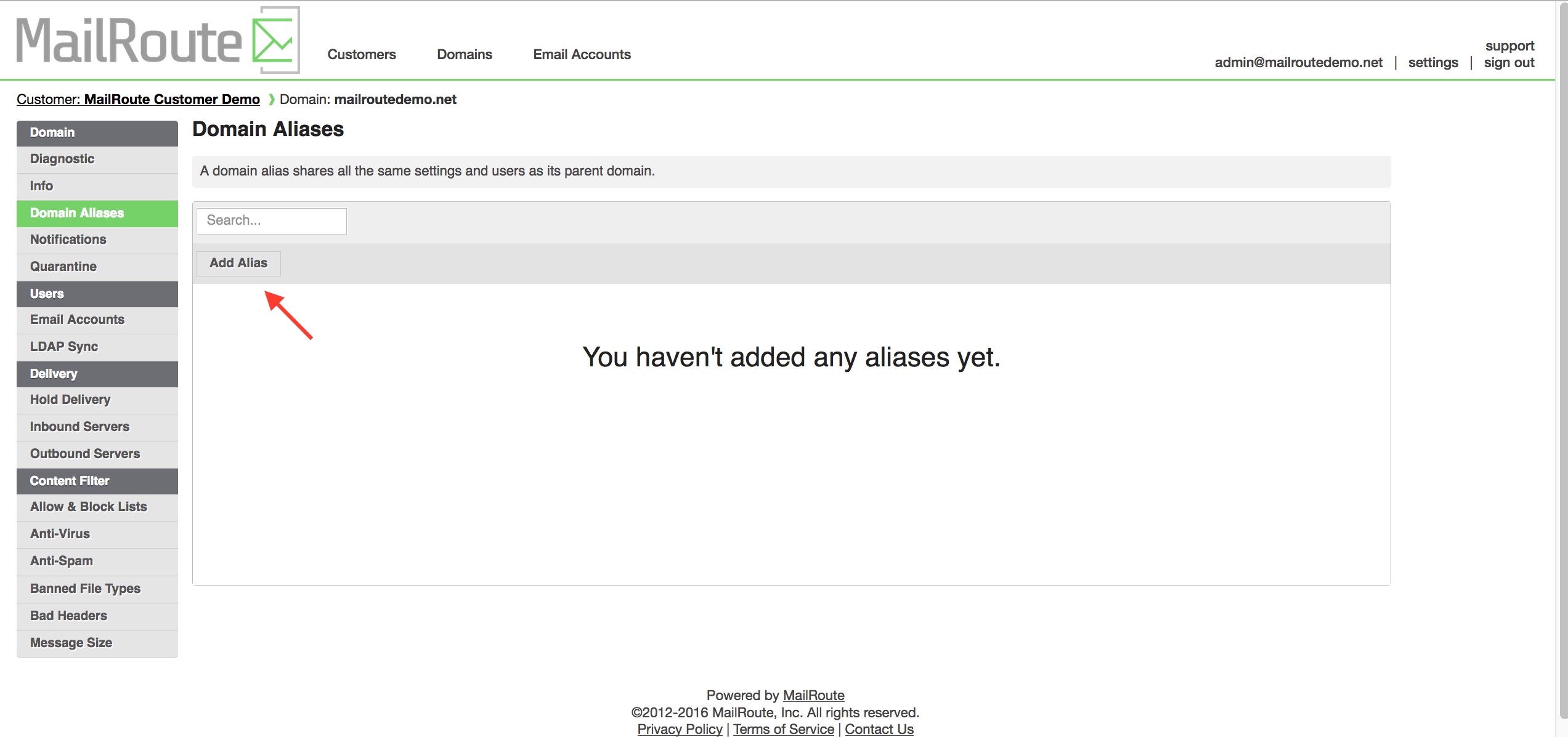The image size is (1568, 737).
Task: Focus the alias Search field
Action: tap(272, 221)
